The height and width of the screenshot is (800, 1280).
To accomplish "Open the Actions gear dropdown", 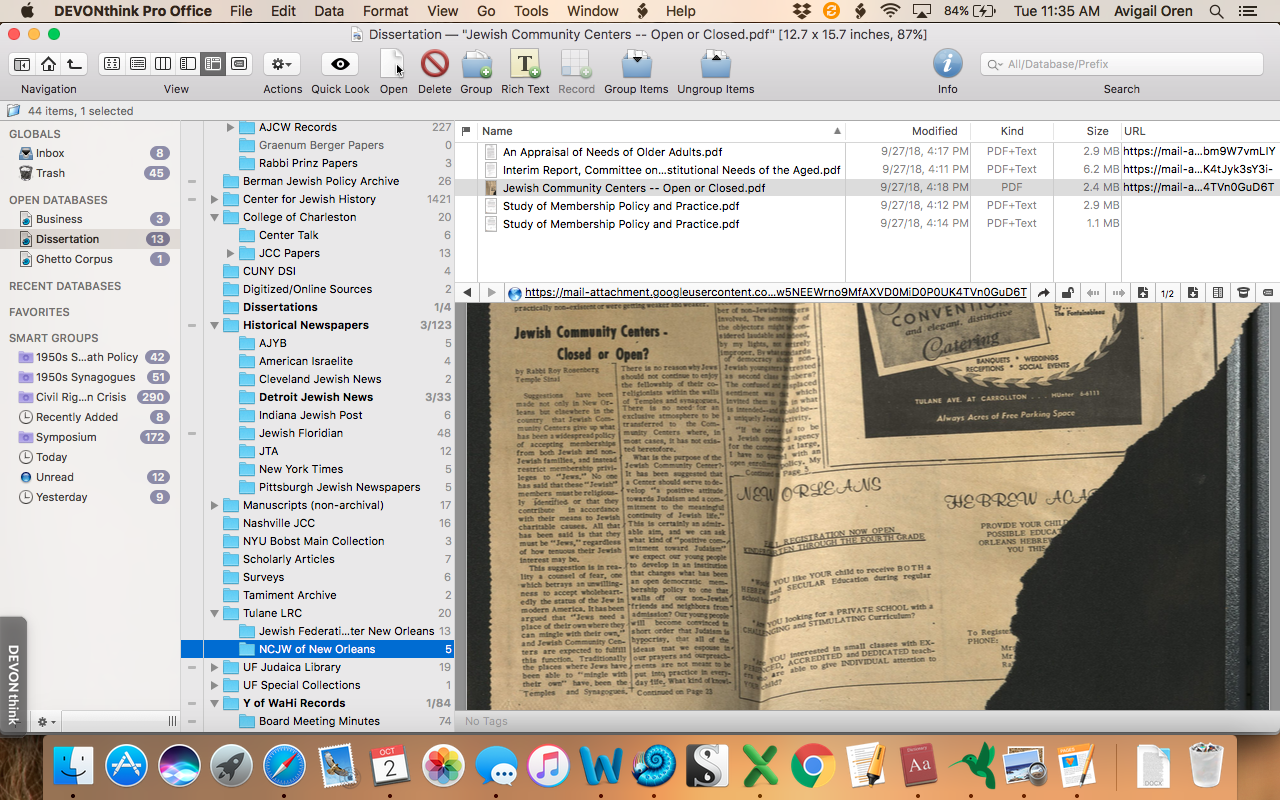I will pyautogui.click(x=282, y=64).
